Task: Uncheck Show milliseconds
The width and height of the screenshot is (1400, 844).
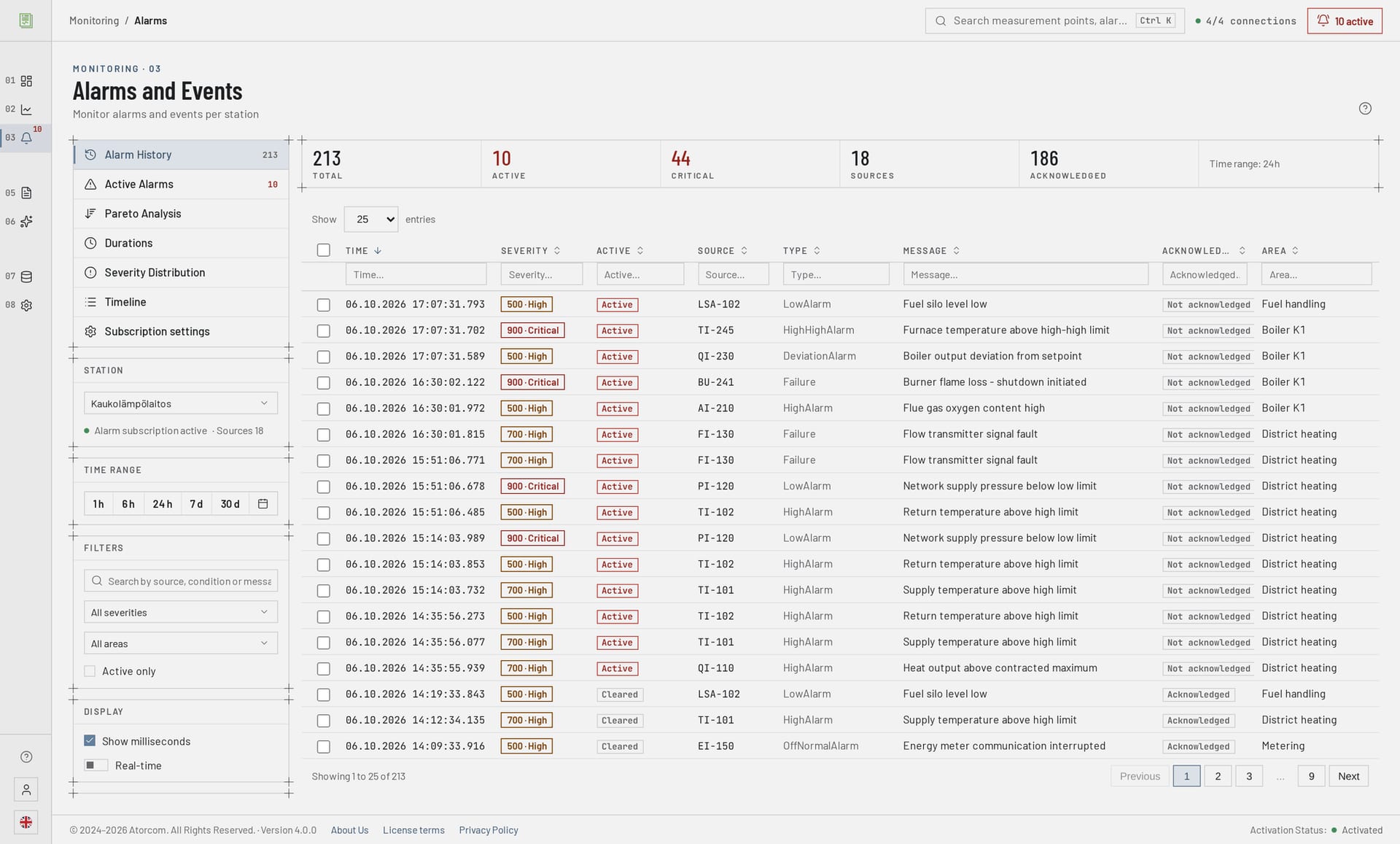Action: (90, 741)
